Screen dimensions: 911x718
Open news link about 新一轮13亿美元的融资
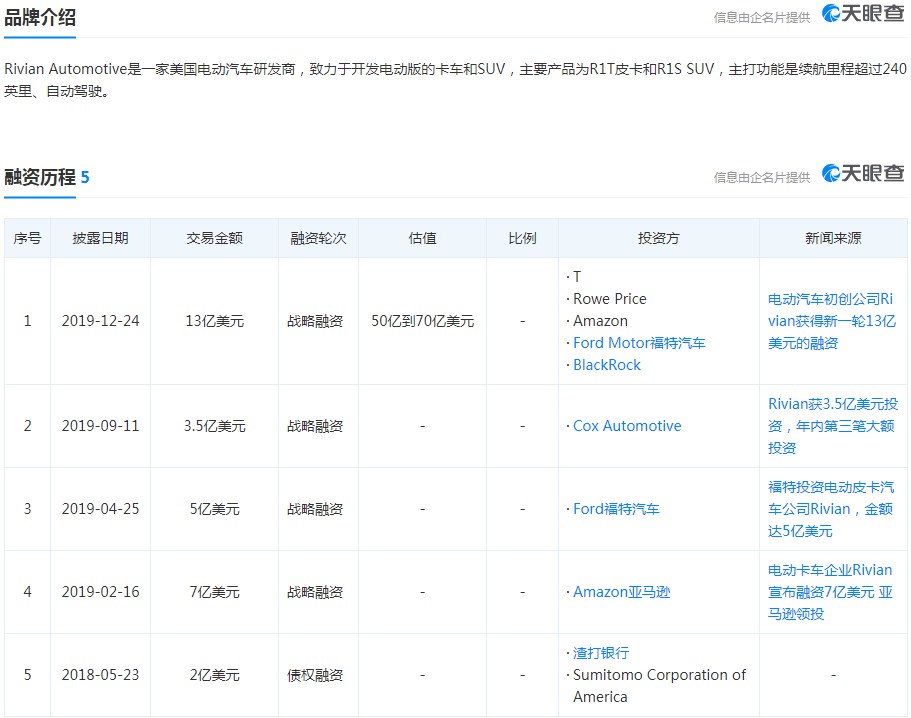pos(832,321)
